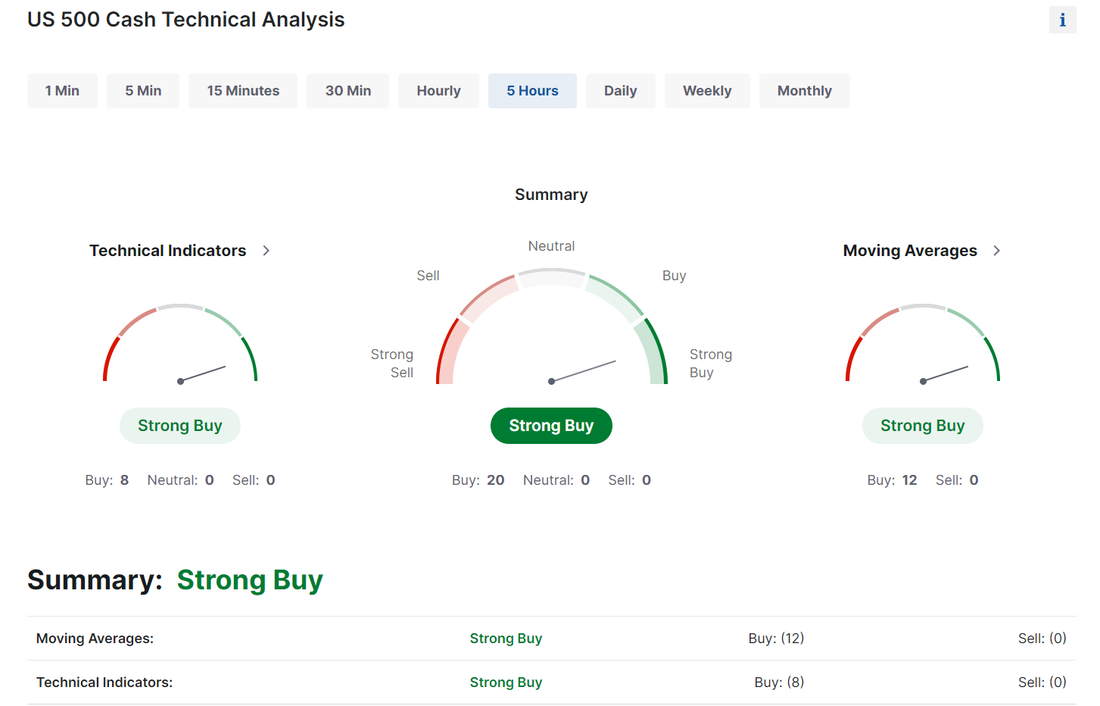The image size is (1100, 706).
Task: Choose the 15 Minutes timeframe
Action: pyautogui.click(x=243, y=91)
